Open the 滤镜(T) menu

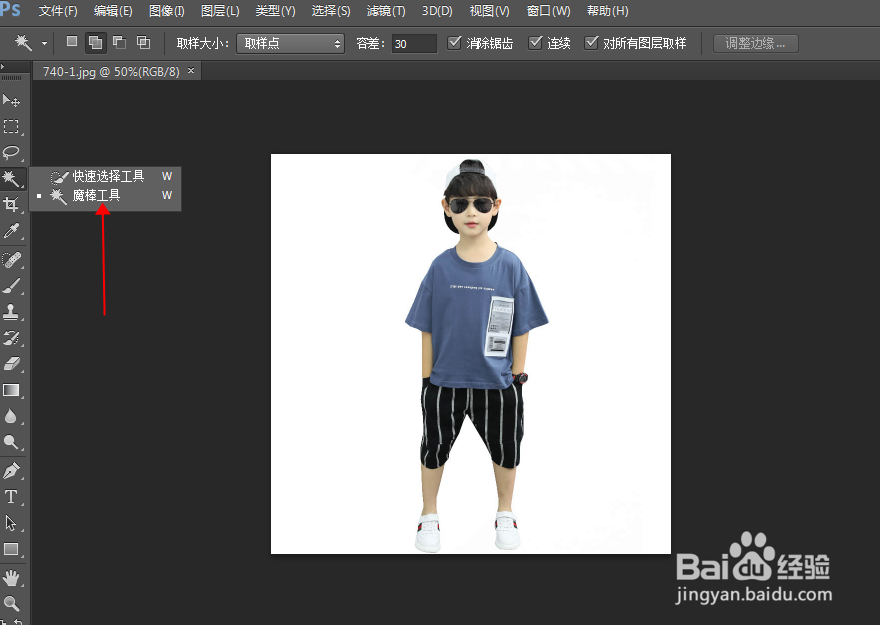pos(386,11)
